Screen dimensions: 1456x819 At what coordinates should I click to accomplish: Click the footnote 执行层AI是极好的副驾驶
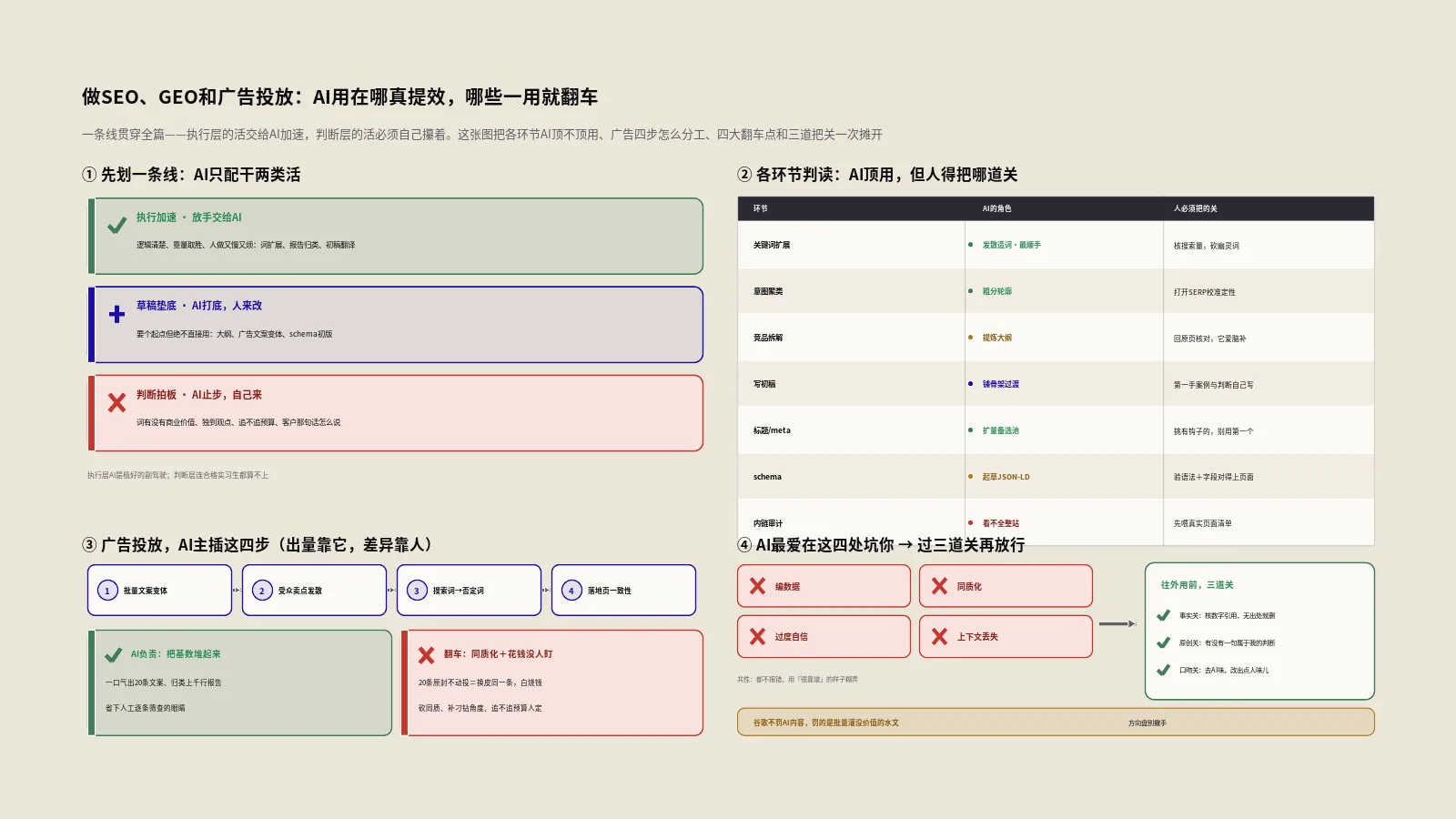(177, 475)
